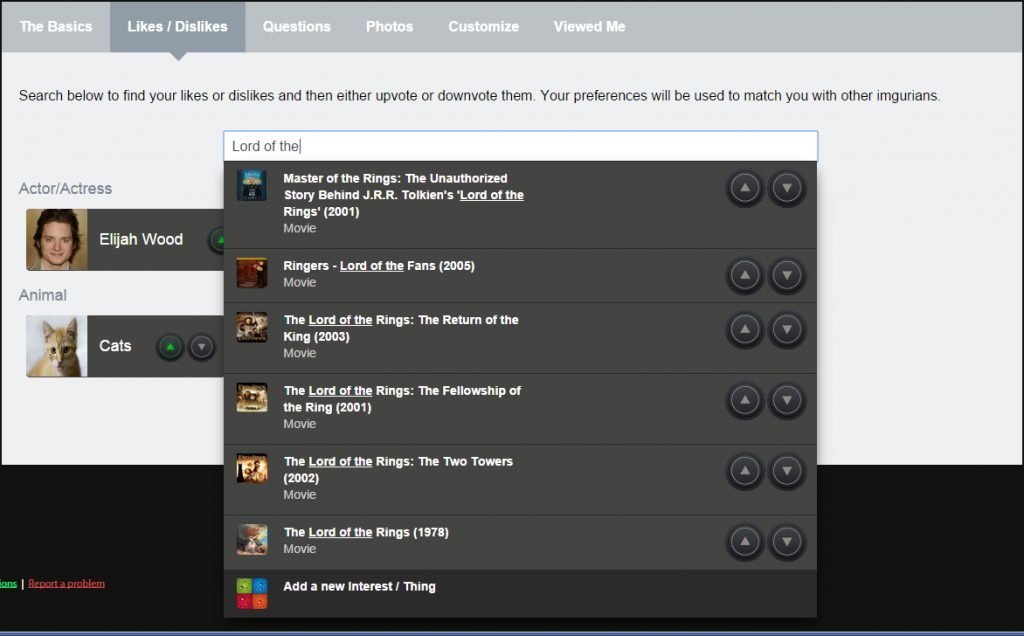Downvote The Return of the King
The height and width of the screenshot is (636, 1024).
787,330
